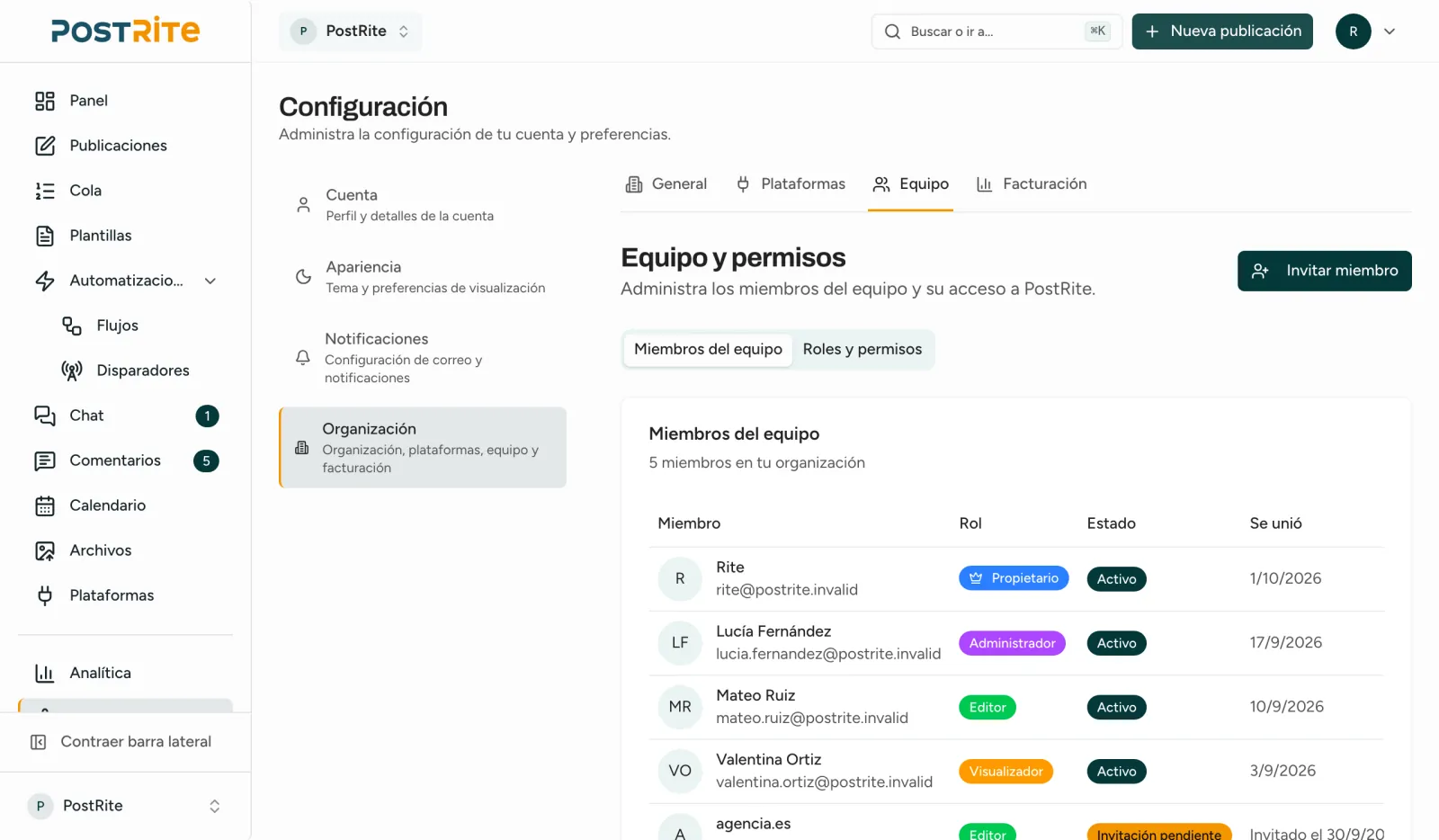Open PostRite organization selector at sidebar bottom
The height and width of the screenshot is (840, 1439).
coord(125,806)
